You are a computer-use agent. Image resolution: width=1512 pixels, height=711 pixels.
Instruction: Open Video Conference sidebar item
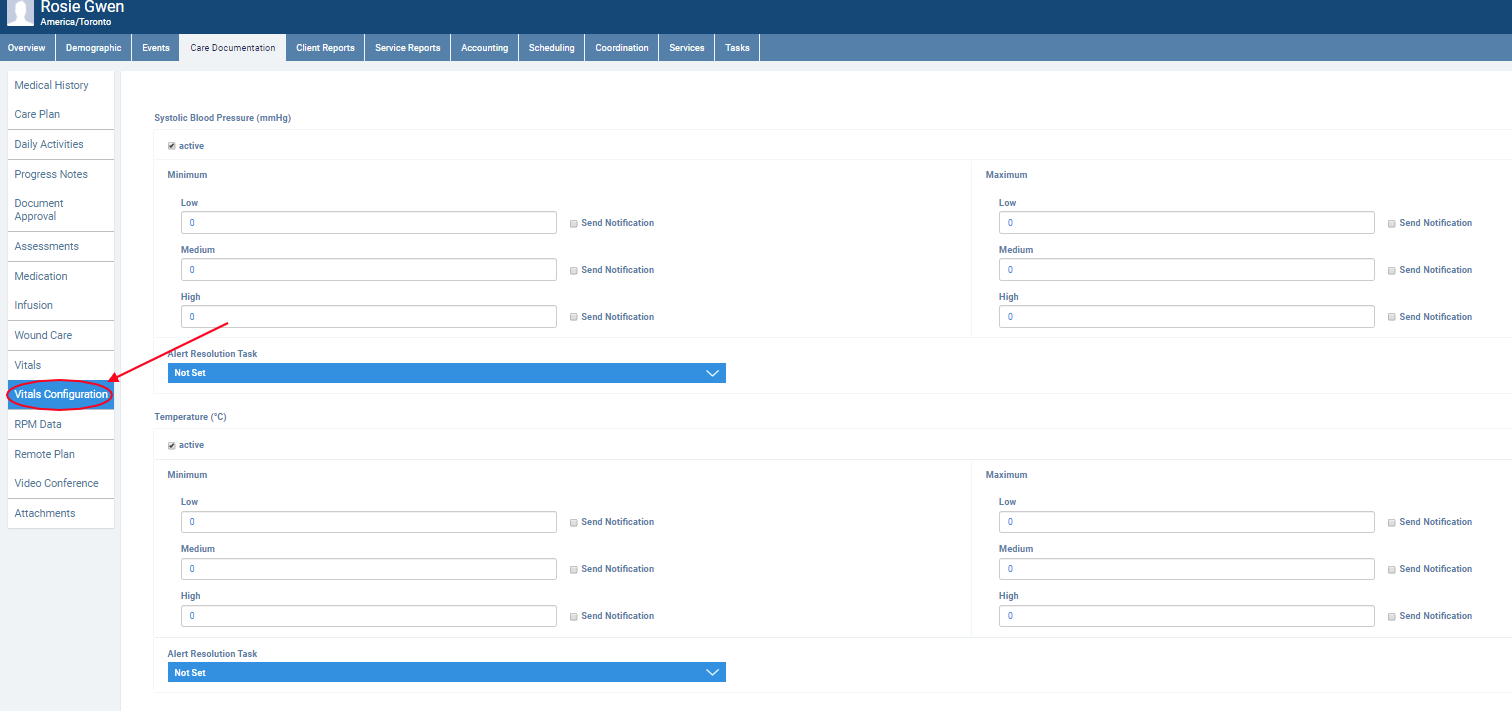[56, 483]
